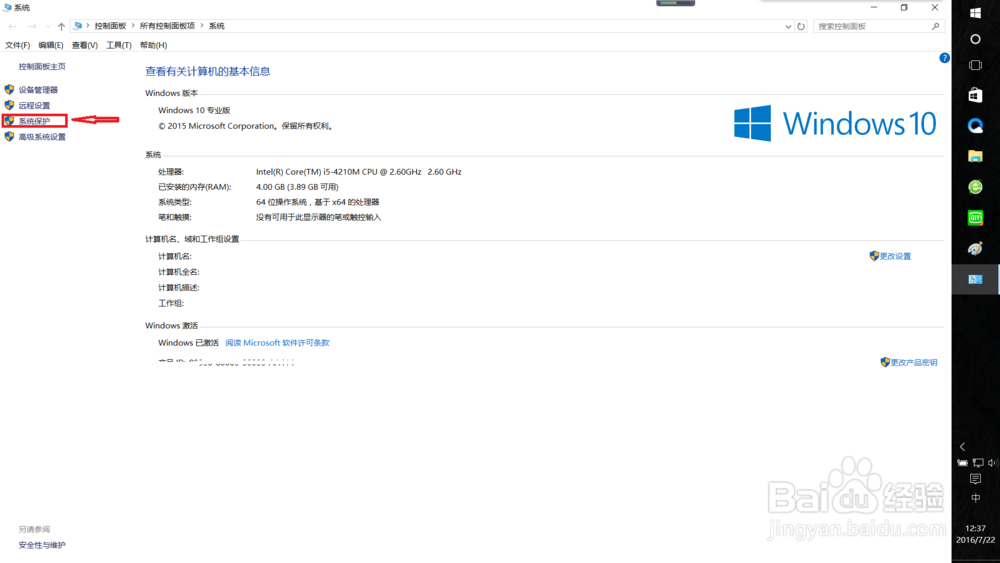This screenshot has width=1000, height=563.
Task: Open the address bar history dropdown
Action: [788, 27]
